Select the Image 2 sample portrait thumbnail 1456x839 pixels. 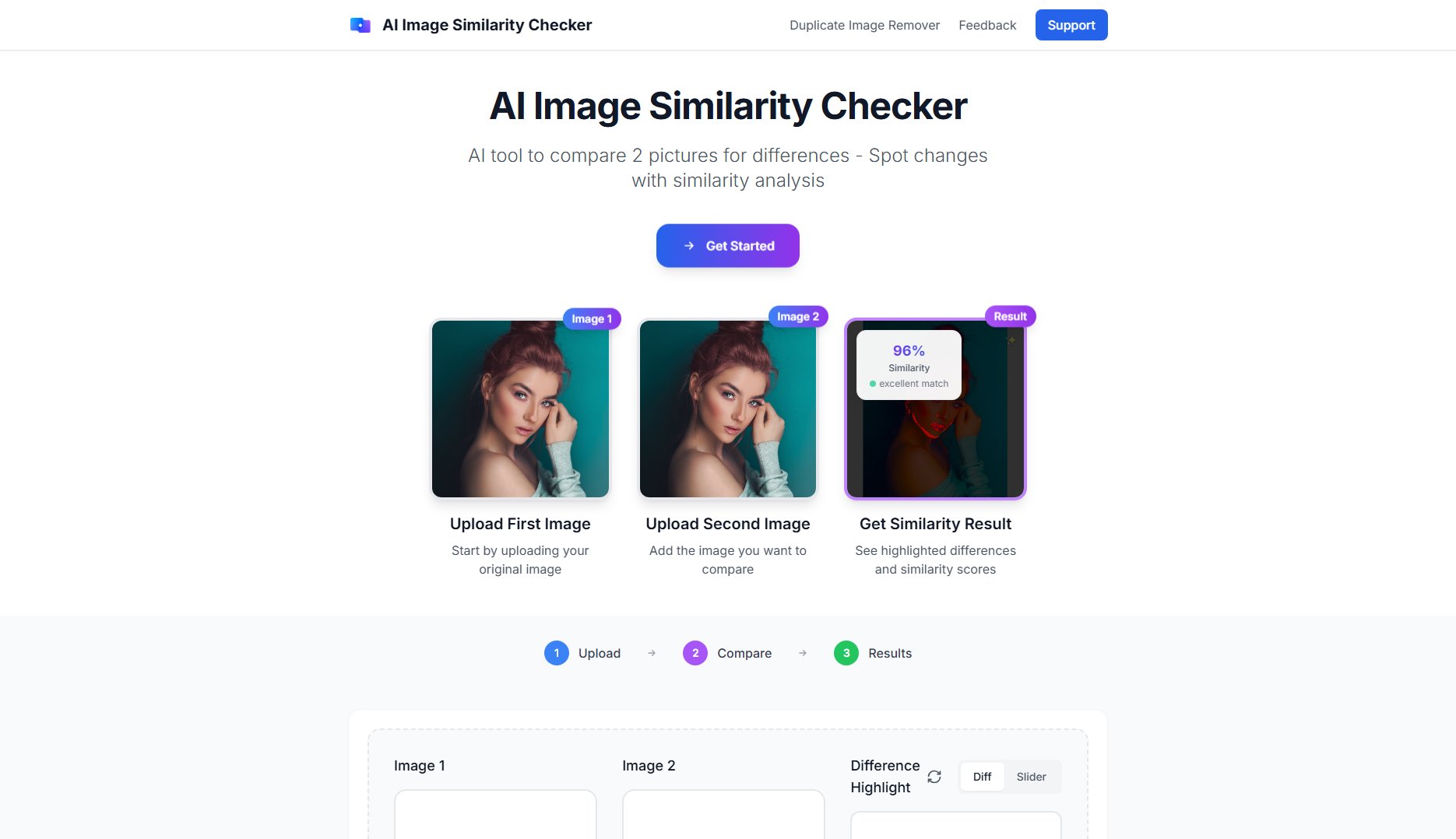(728, 409)
